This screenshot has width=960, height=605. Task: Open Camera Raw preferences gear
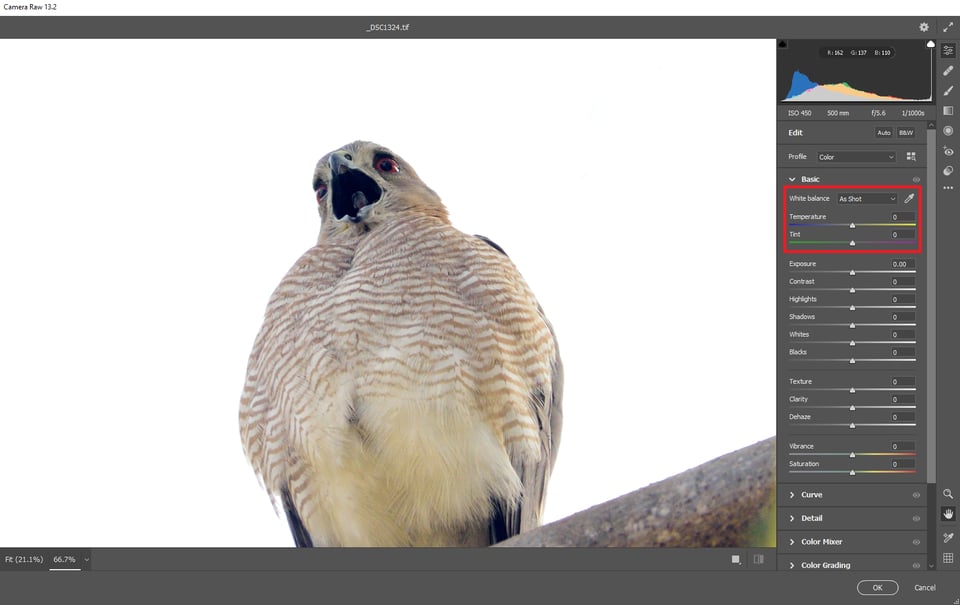(924, 27)
